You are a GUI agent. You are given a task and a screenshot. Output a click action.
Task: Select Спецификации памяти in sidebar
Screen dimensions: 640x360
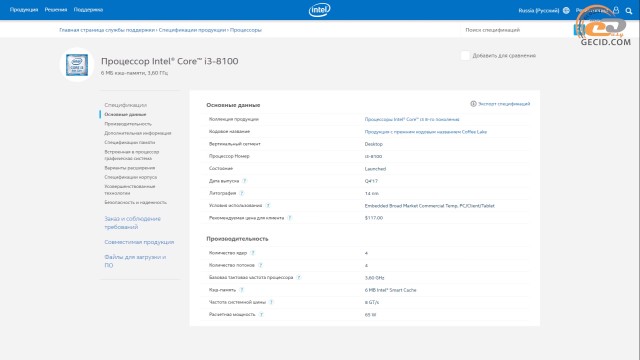(x=129, y=142)
